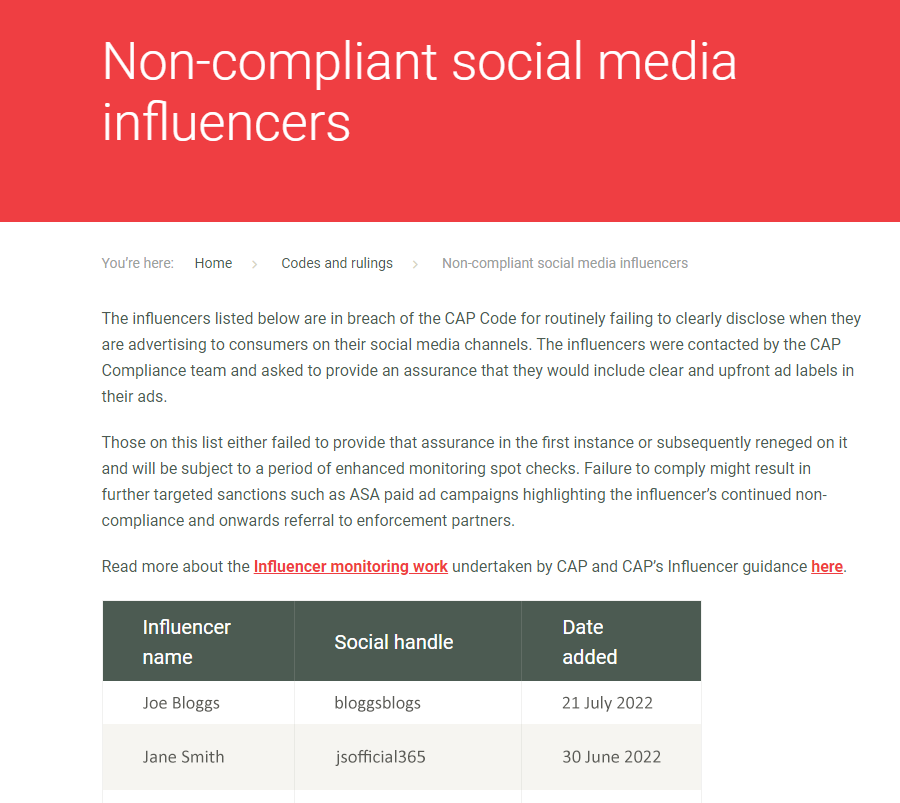This screenshot has width=900, height=803.
Task: Click the paragraph starting 'The influencers listed below'
Action: tap(481, 357)
